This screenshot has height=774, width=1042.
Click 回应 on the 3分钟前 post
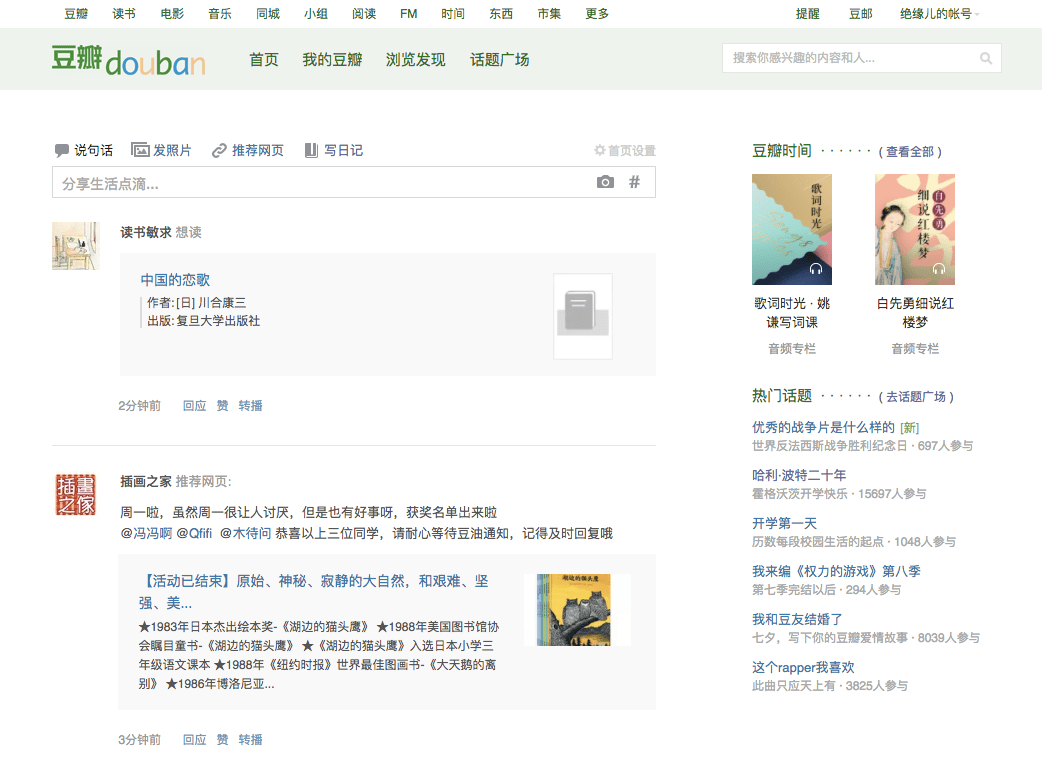(x=194, y=739)
